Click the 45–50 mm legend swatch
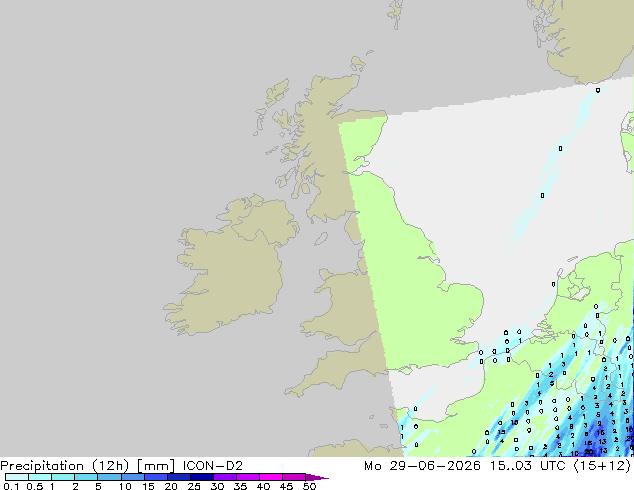634x490 pixels. 294,477
